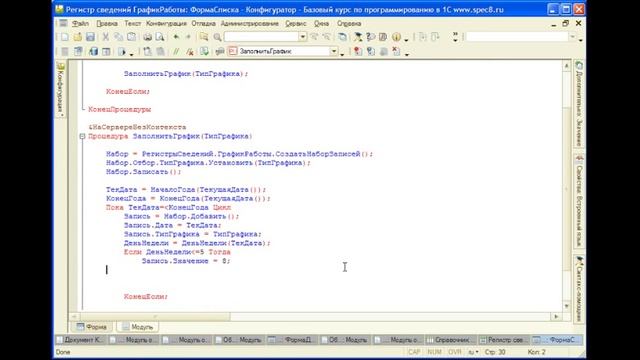
Task: Open the Отладка menu
Action: coord(203,24)
